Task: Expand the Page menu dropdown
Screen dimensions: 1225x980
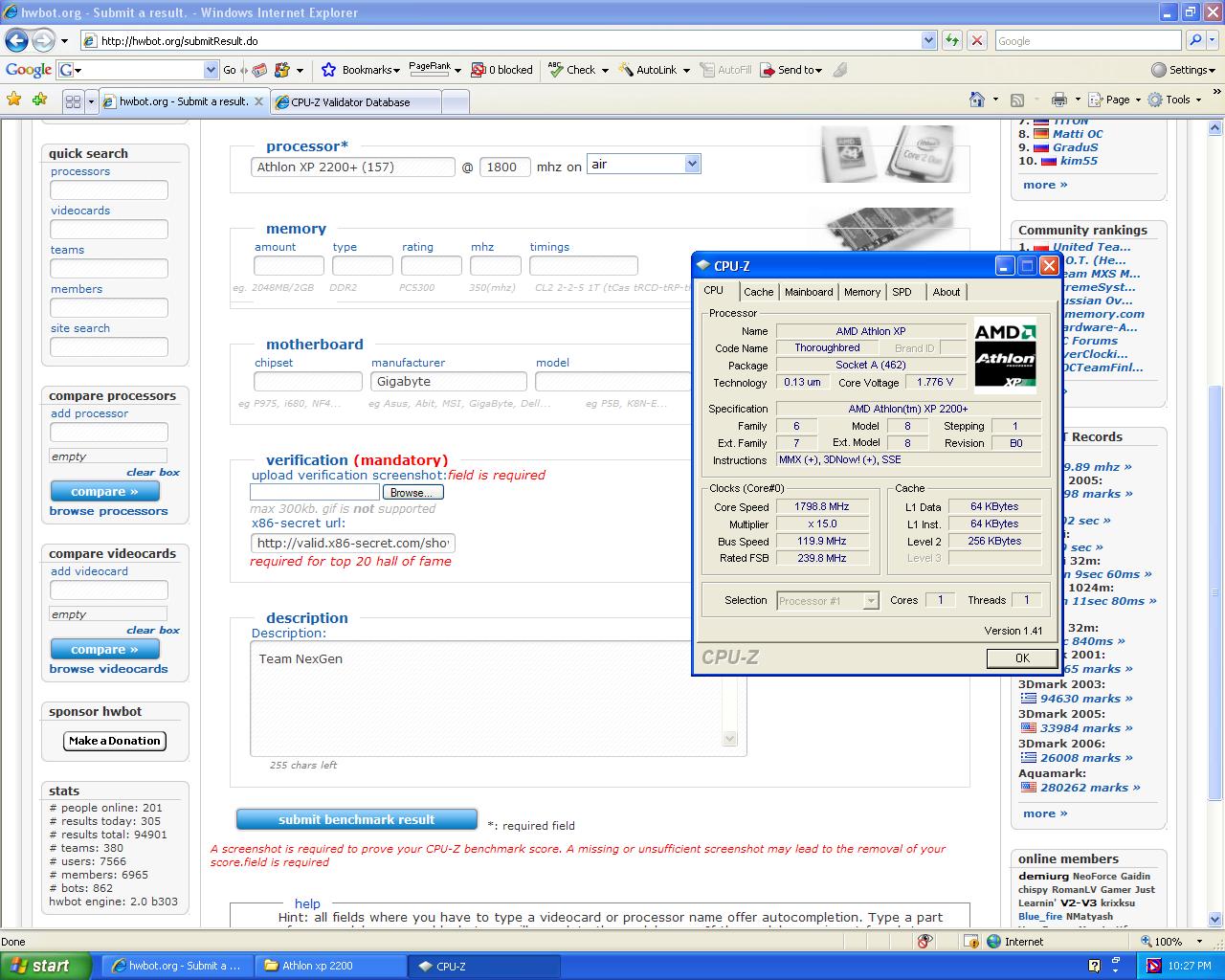Action: click(x=1136, y=100)
